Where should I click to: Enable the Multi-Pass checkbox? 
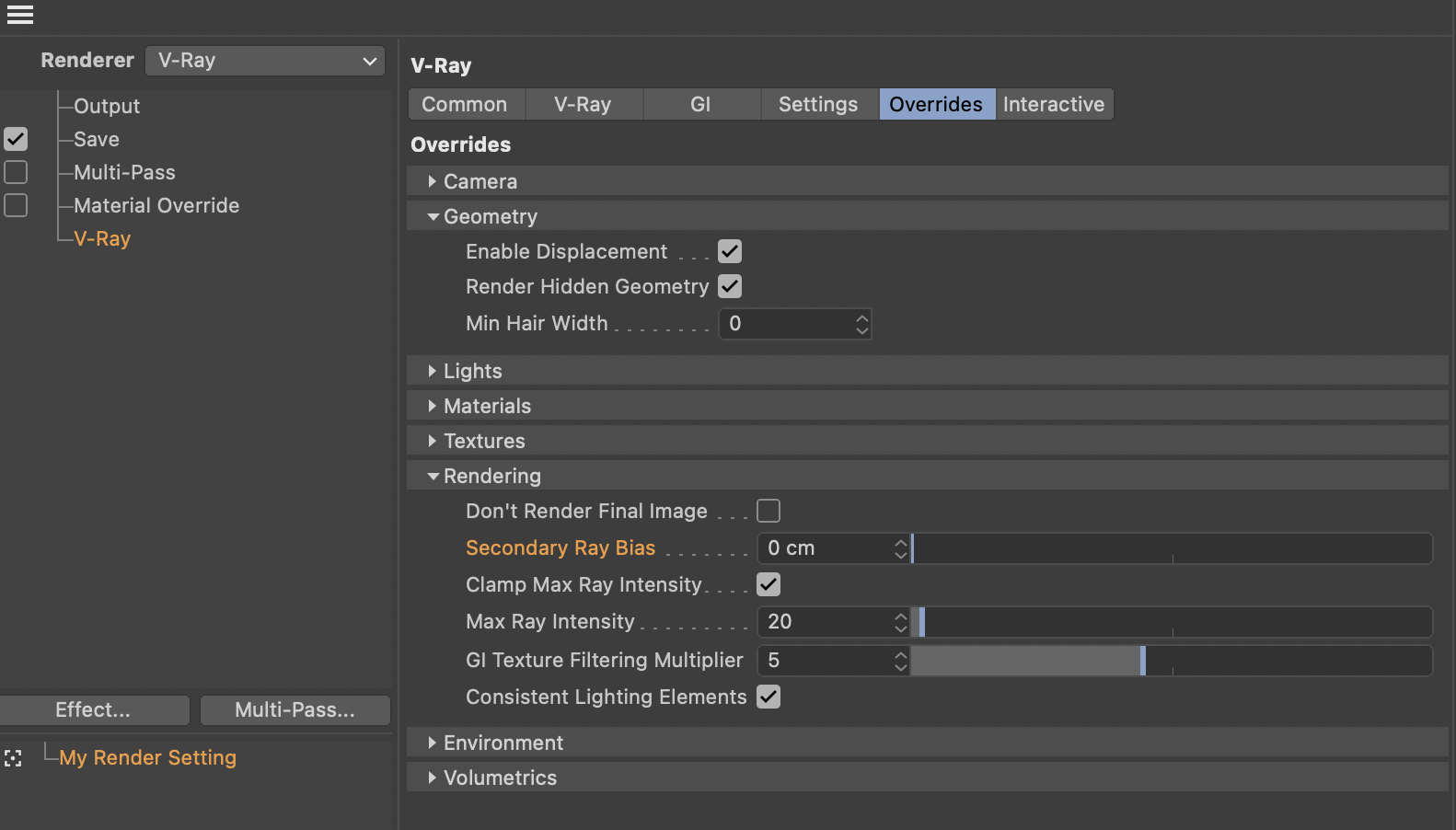coord(16,172)
